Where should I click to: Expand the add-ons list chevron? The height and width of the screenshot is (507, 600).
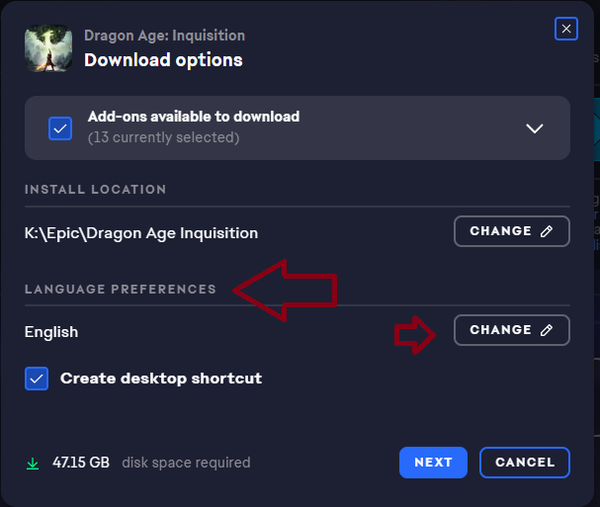534,128
